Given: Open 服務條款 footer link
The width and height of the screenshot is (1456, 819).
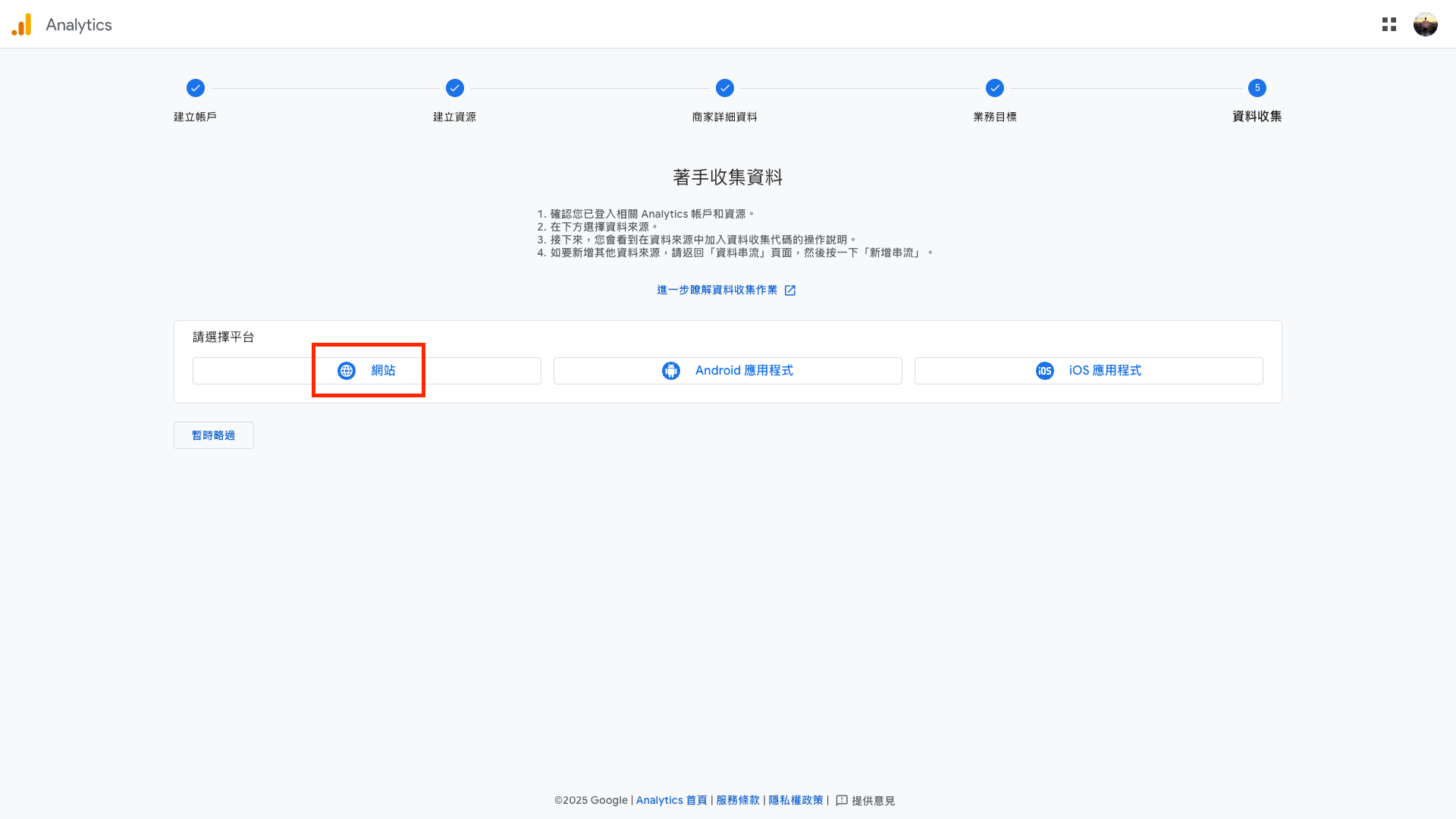Looking at the screenshot, I should pyautogui.click(x=737, y=801).
